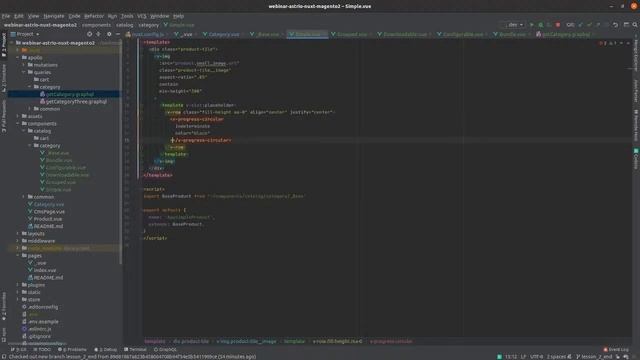Hide the Project panel with the minus icon
The width and height of the screenshot is (640, 360).
[x=118, y=34]
